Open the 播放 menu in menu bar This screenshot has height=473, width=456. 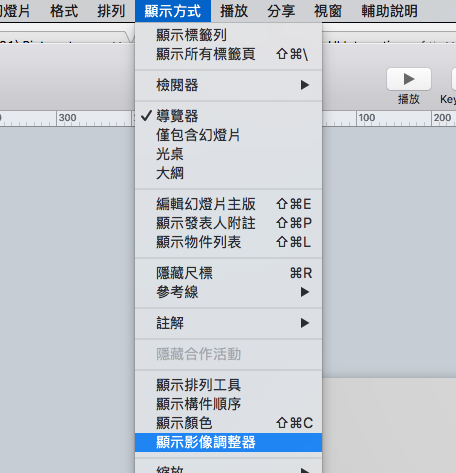(x=234, y=11)
